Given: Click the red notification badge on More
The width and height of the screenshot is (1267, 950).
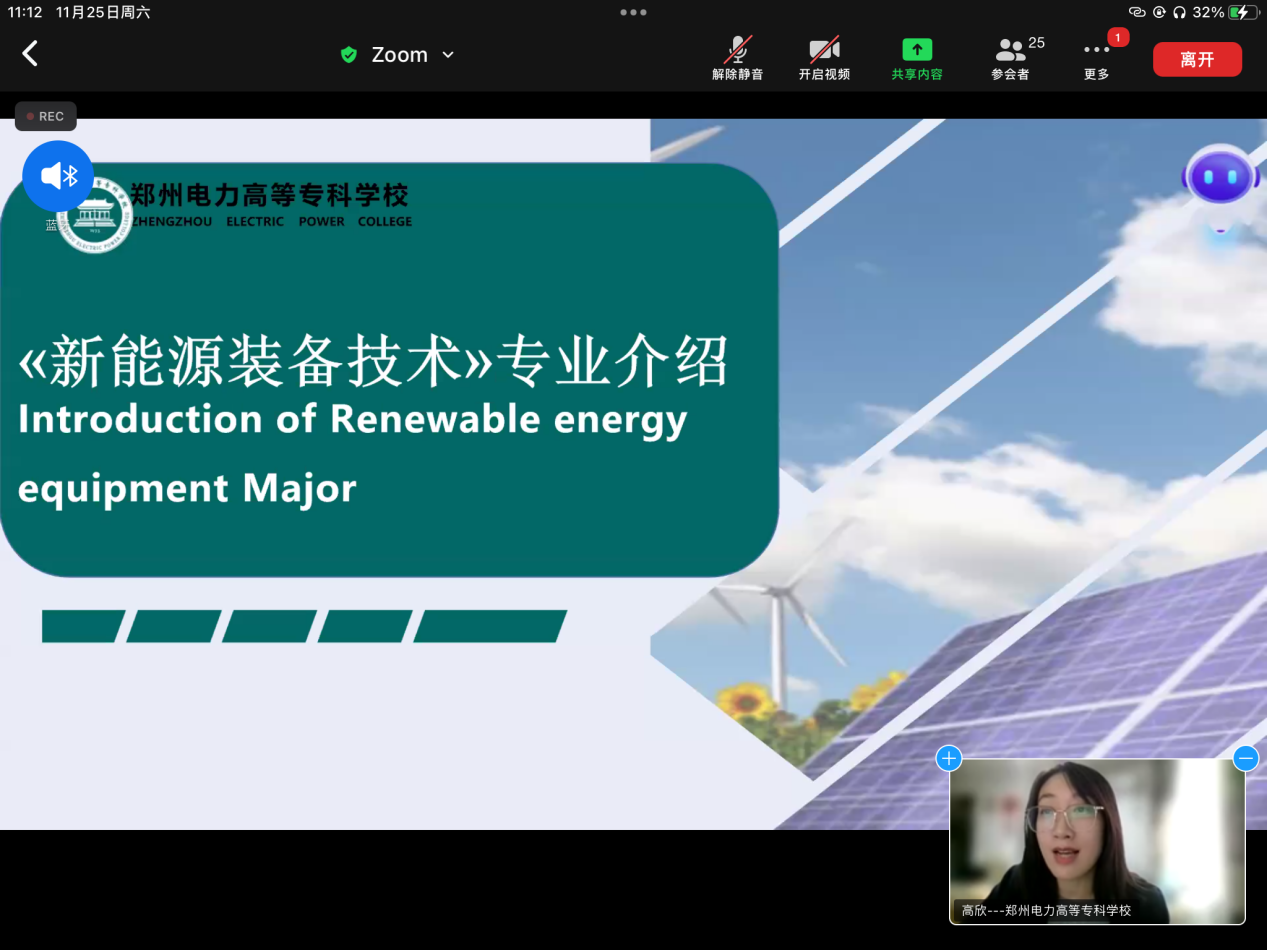Looking at the screenshot, I should tap(1118, 37).
